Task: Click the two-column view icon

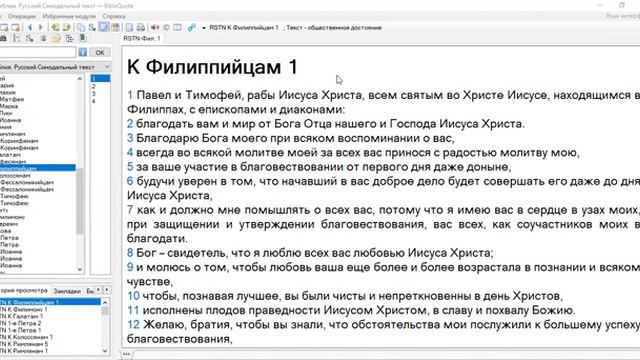Action: point(178,27)
